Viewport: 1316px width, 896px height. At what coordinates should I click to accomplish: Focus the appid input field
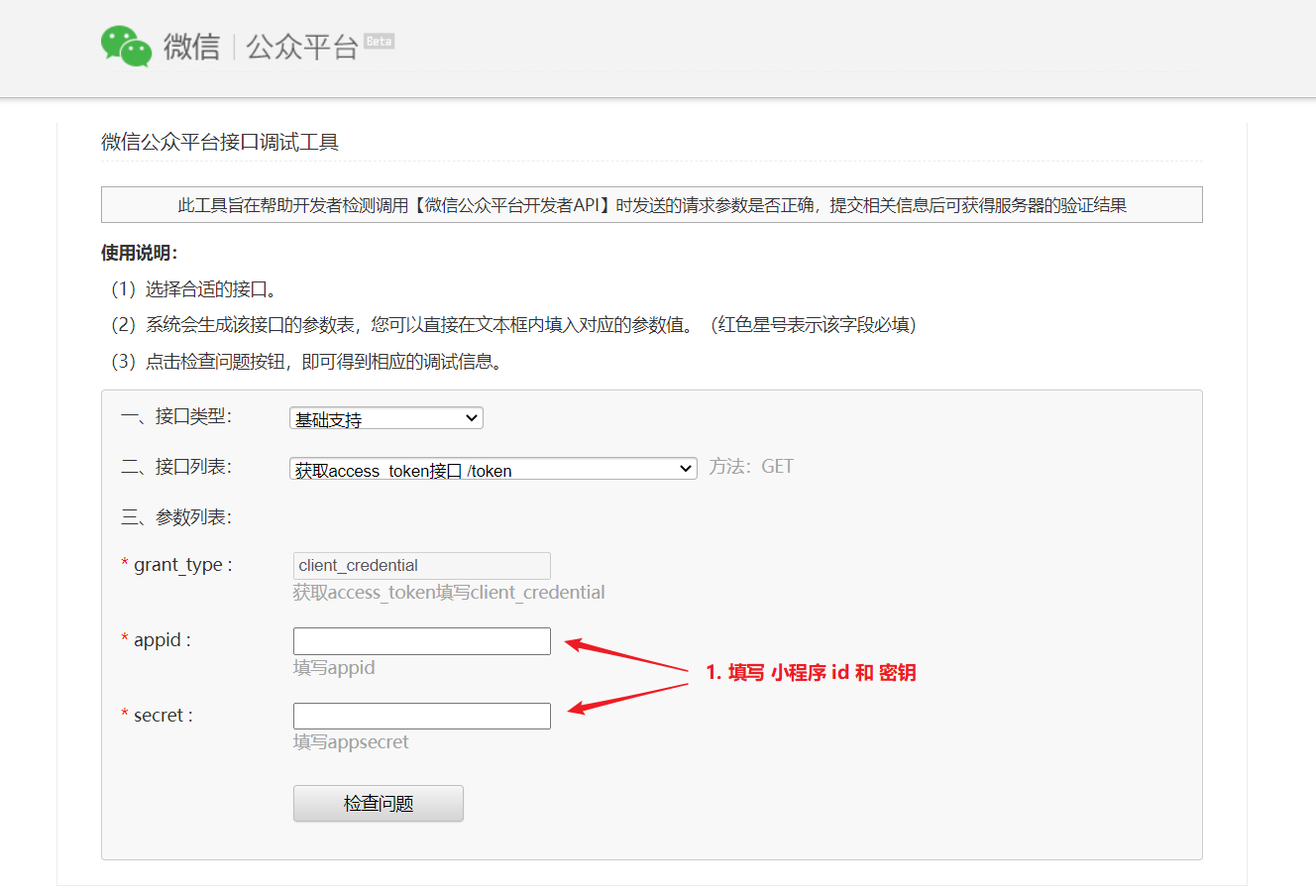pos(422,641)
